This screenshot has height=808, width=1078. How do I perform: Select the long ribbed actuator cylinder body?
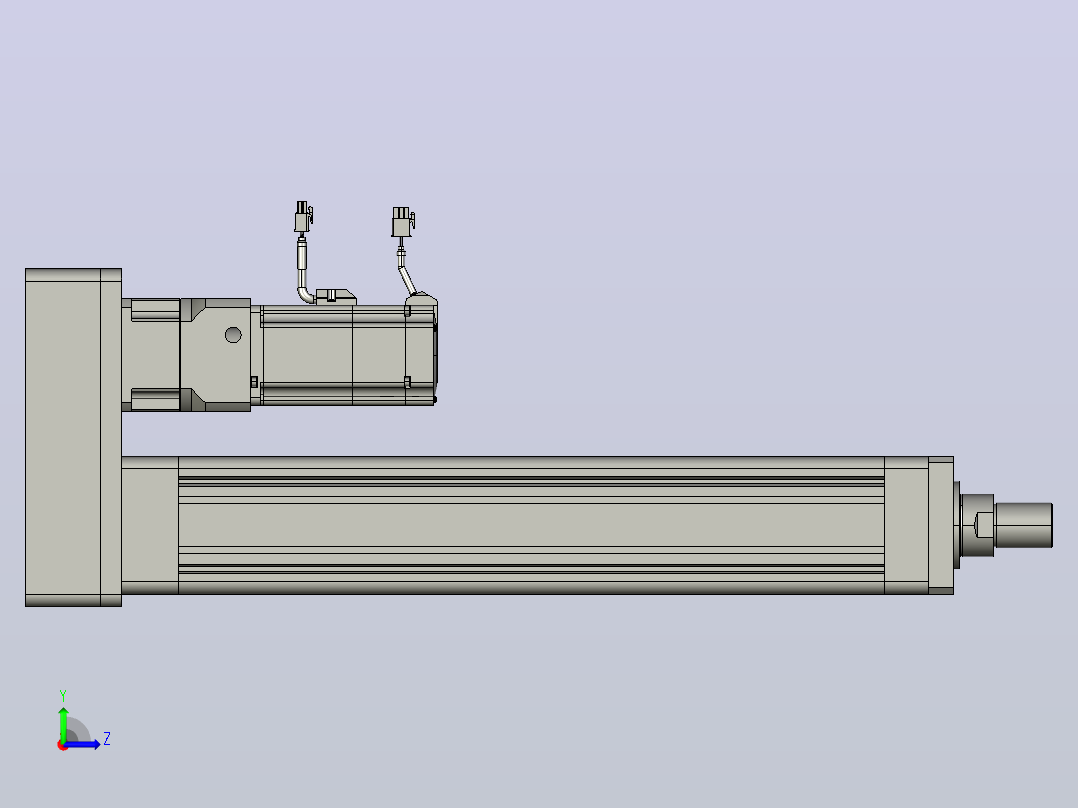pyautogui.click(x=531, y=525)
